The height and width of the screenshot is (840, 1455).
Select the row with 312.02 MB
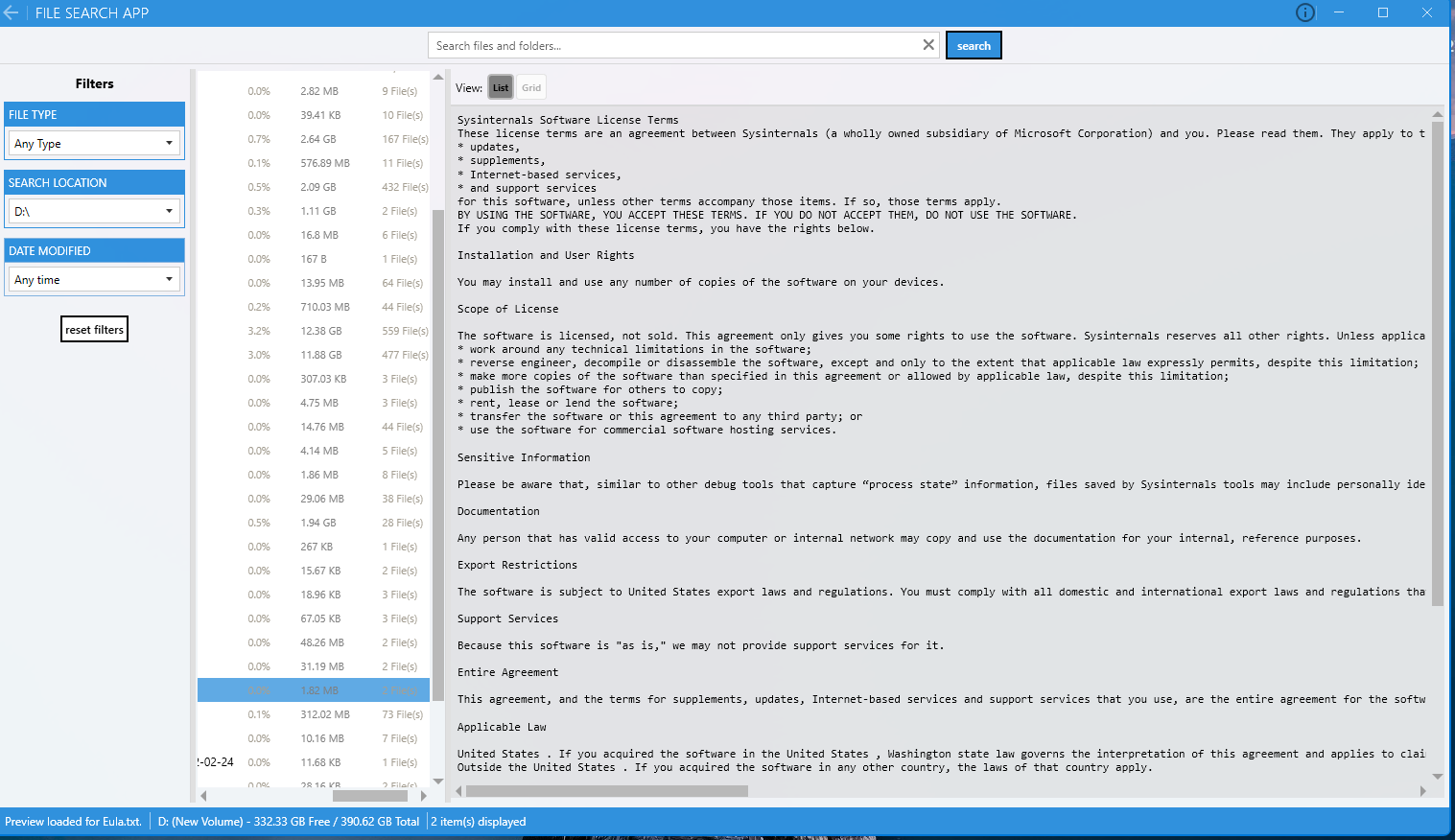tap(314, 714)
